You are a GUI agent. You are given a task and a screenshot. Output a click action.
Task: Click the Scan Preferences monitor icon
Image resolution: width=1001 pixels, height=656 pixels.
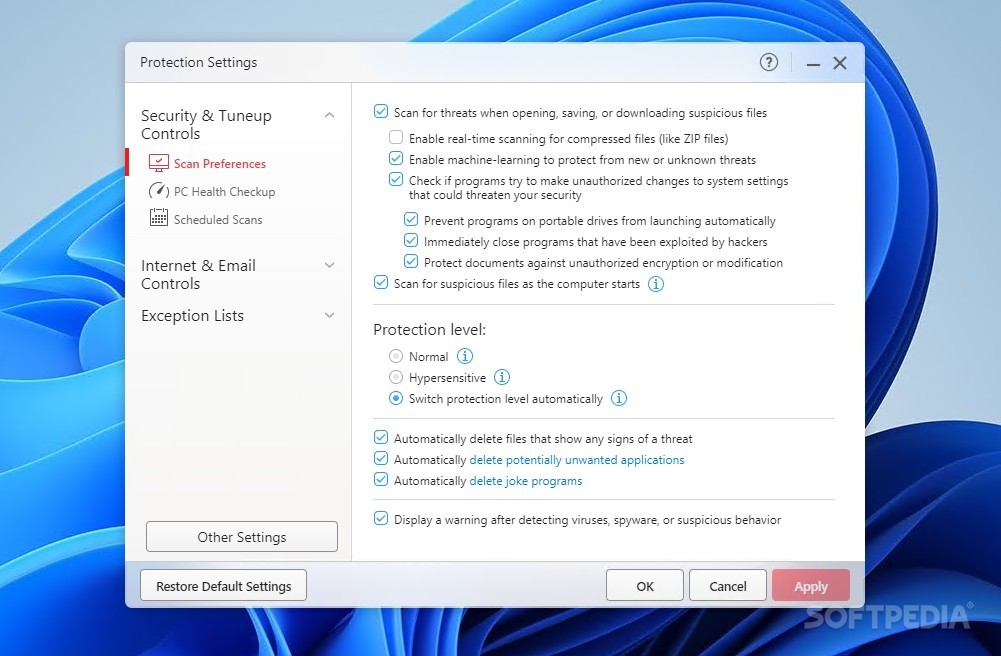(158, 163)
